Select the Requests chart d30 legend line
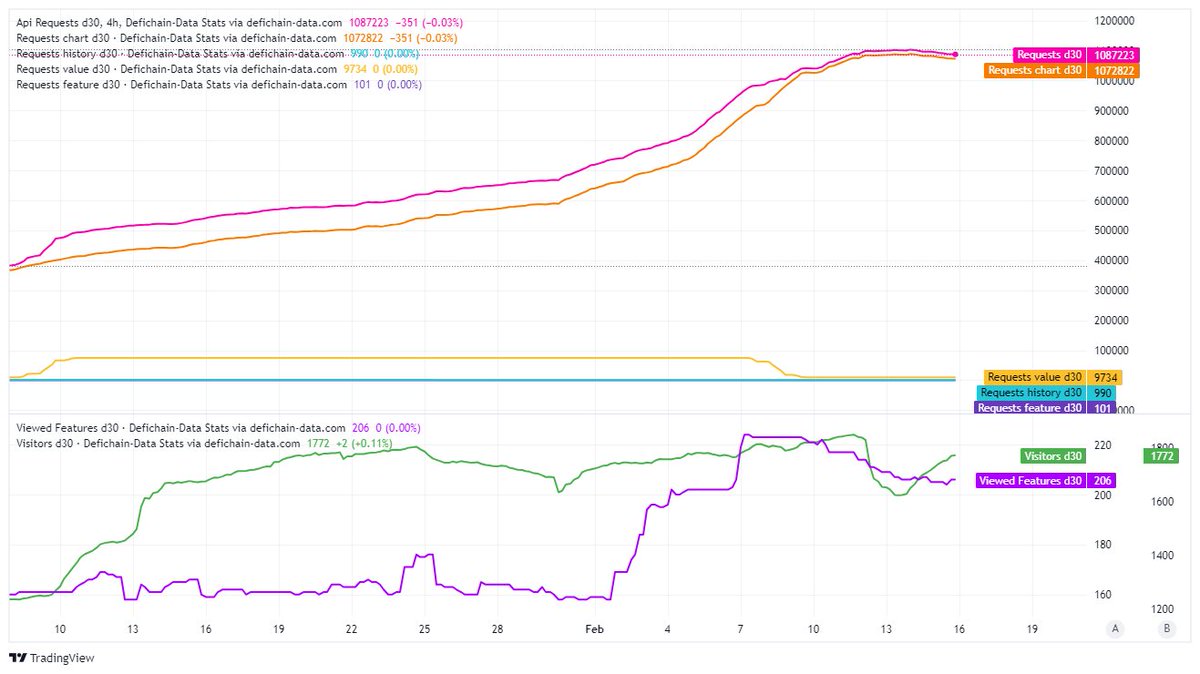1200x674 pixels. [237, 38]
